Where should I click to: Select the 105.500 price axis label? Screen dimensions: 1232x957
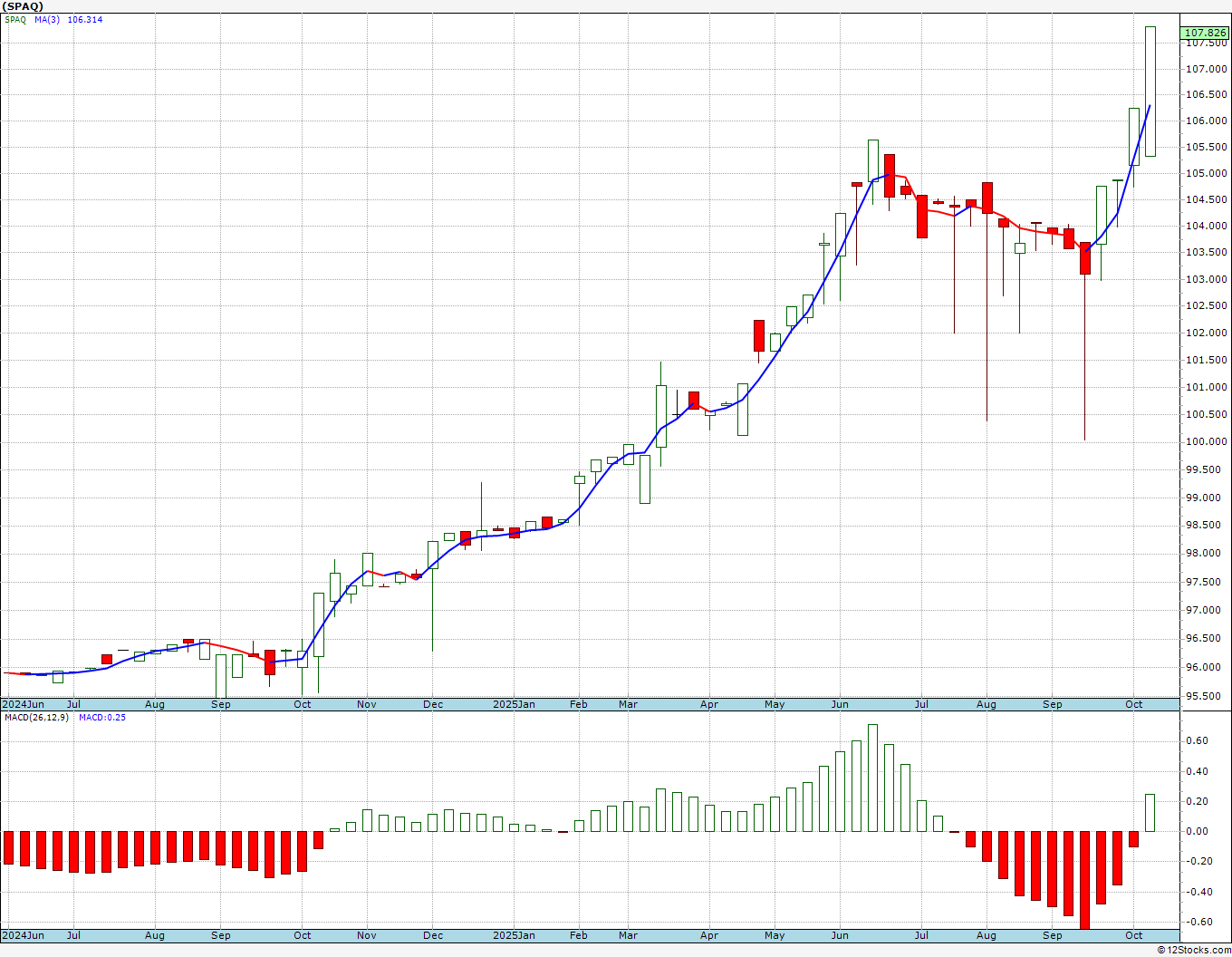1207,147
